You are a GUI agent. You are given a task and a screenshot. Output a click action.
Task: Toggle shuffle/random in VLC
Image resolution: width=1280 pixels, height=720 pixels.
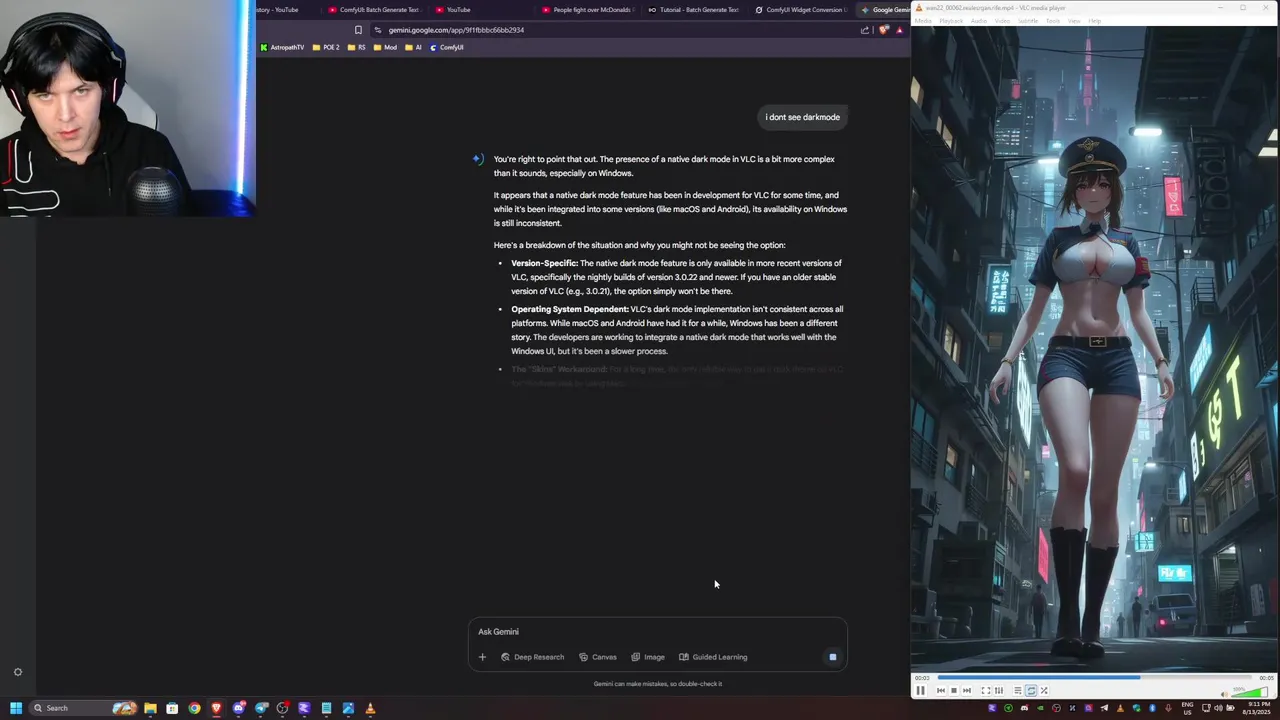[1044, 690]
